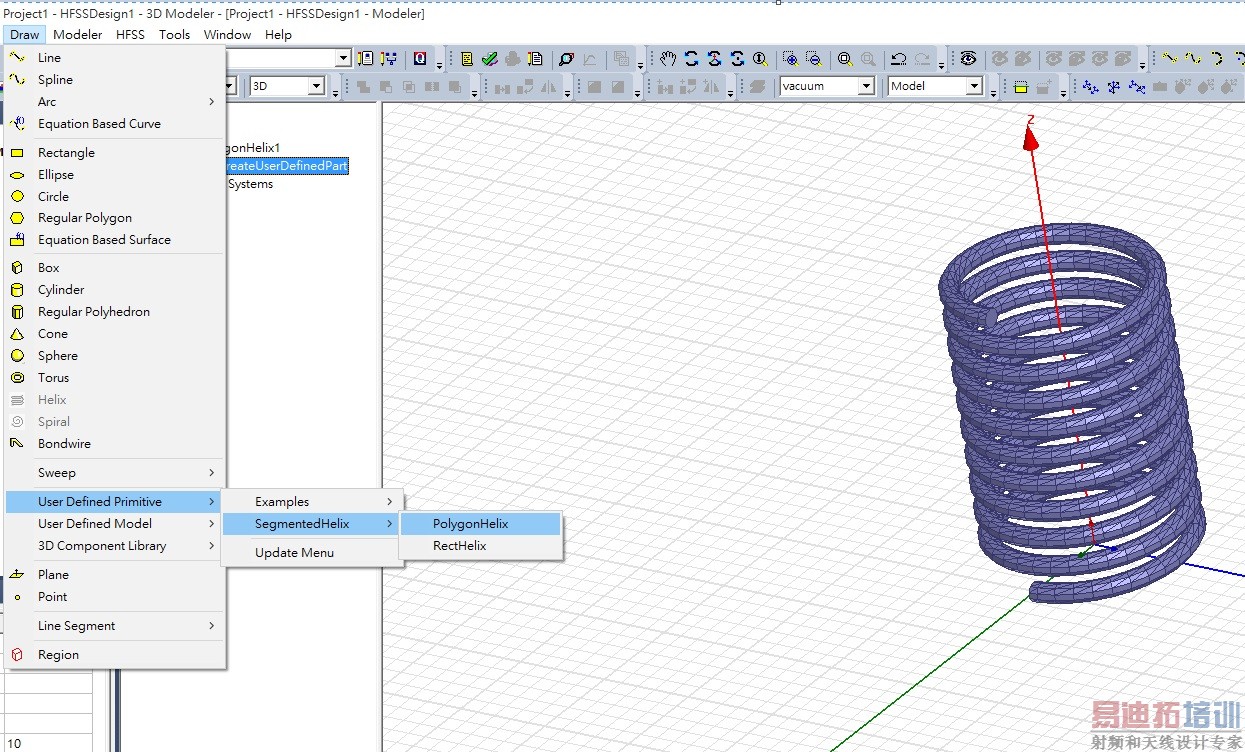Open the HFSS menu in menu bar

[130, 34]
